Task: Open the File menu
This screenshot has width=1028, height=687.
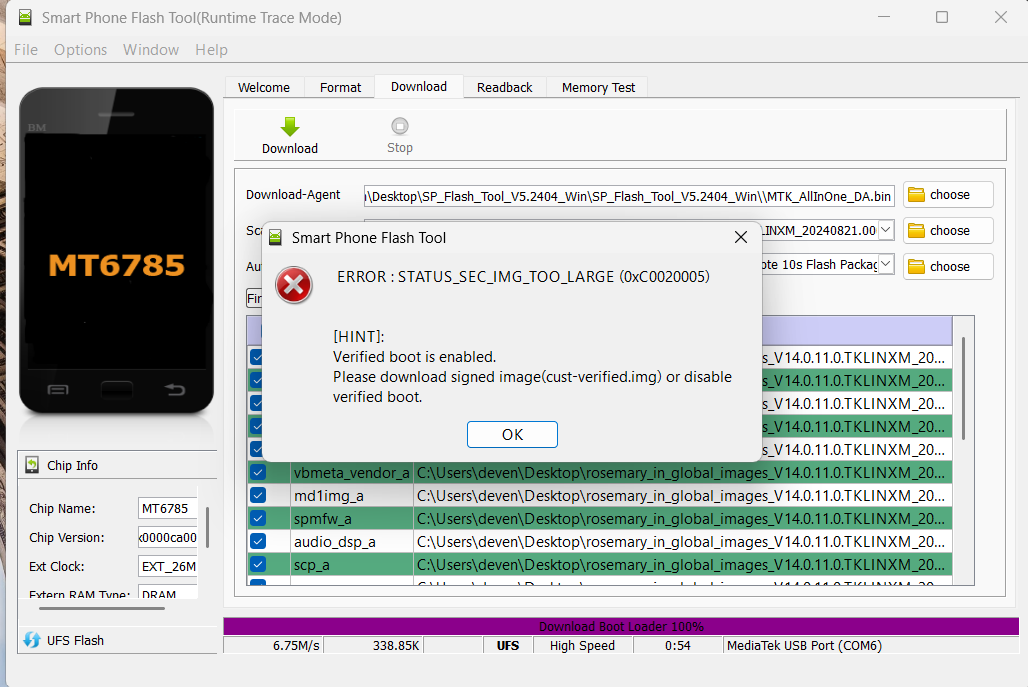Action: click(26, 50)
